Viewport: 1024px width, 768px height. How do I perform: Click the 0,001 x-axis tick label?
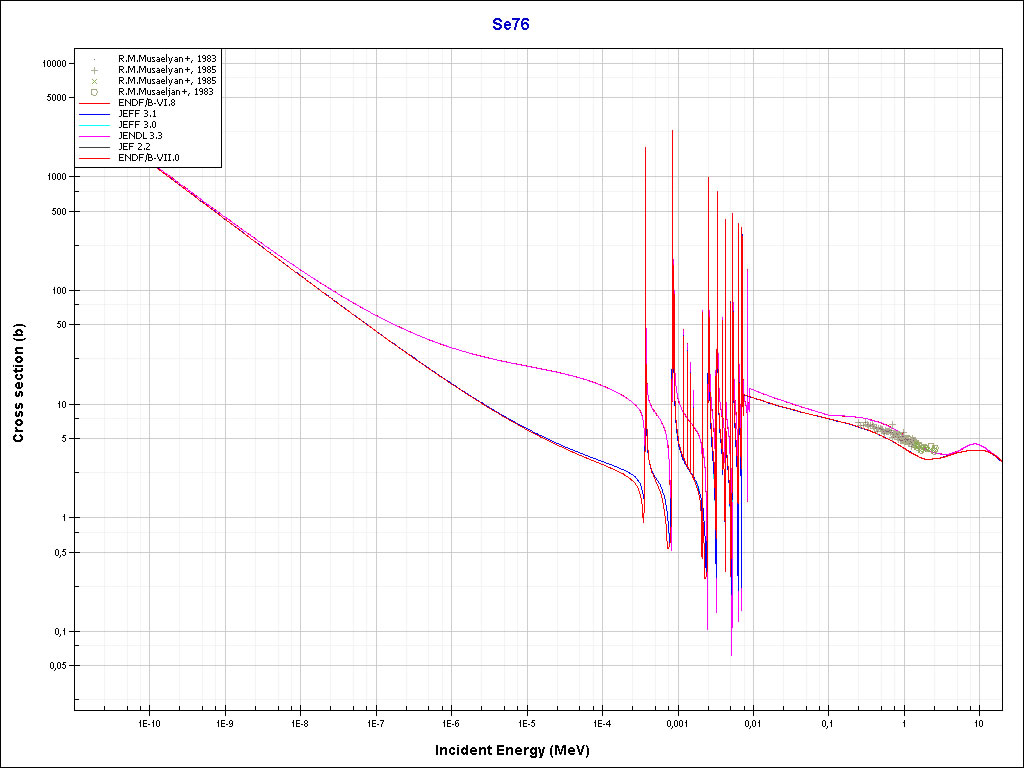[677, 722]
